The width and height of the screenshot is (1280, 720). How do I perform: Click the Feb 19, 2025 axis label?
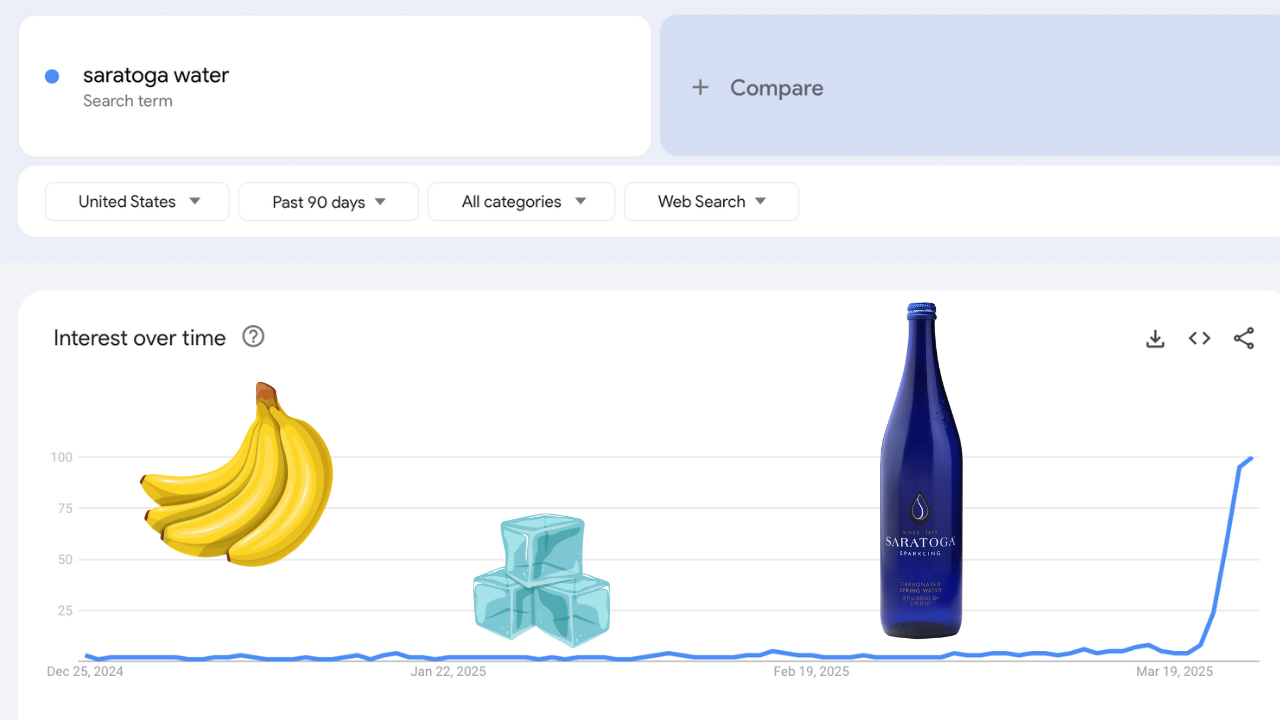811,672
